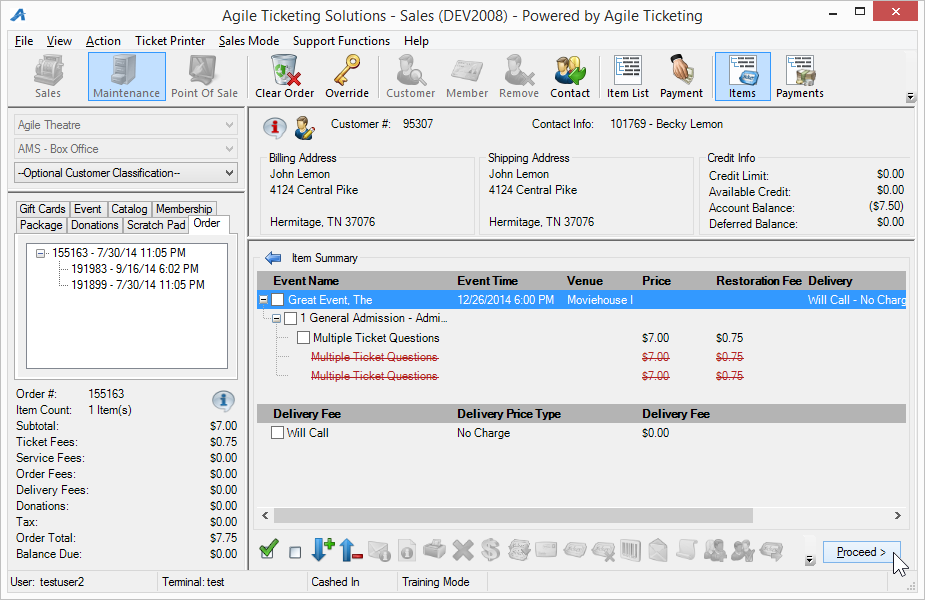Open the Support Functions menu
This screenshot has height=600, width=925.
pos(341,41)
